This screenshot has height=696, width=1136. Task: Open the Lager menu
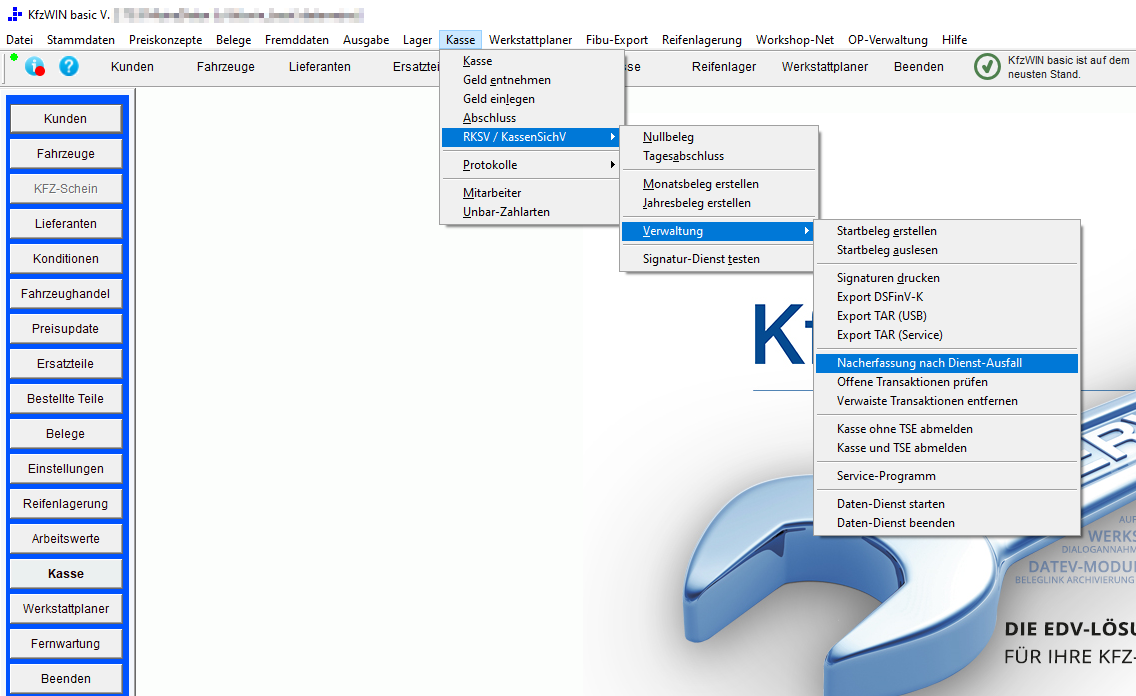pos(417,40)
